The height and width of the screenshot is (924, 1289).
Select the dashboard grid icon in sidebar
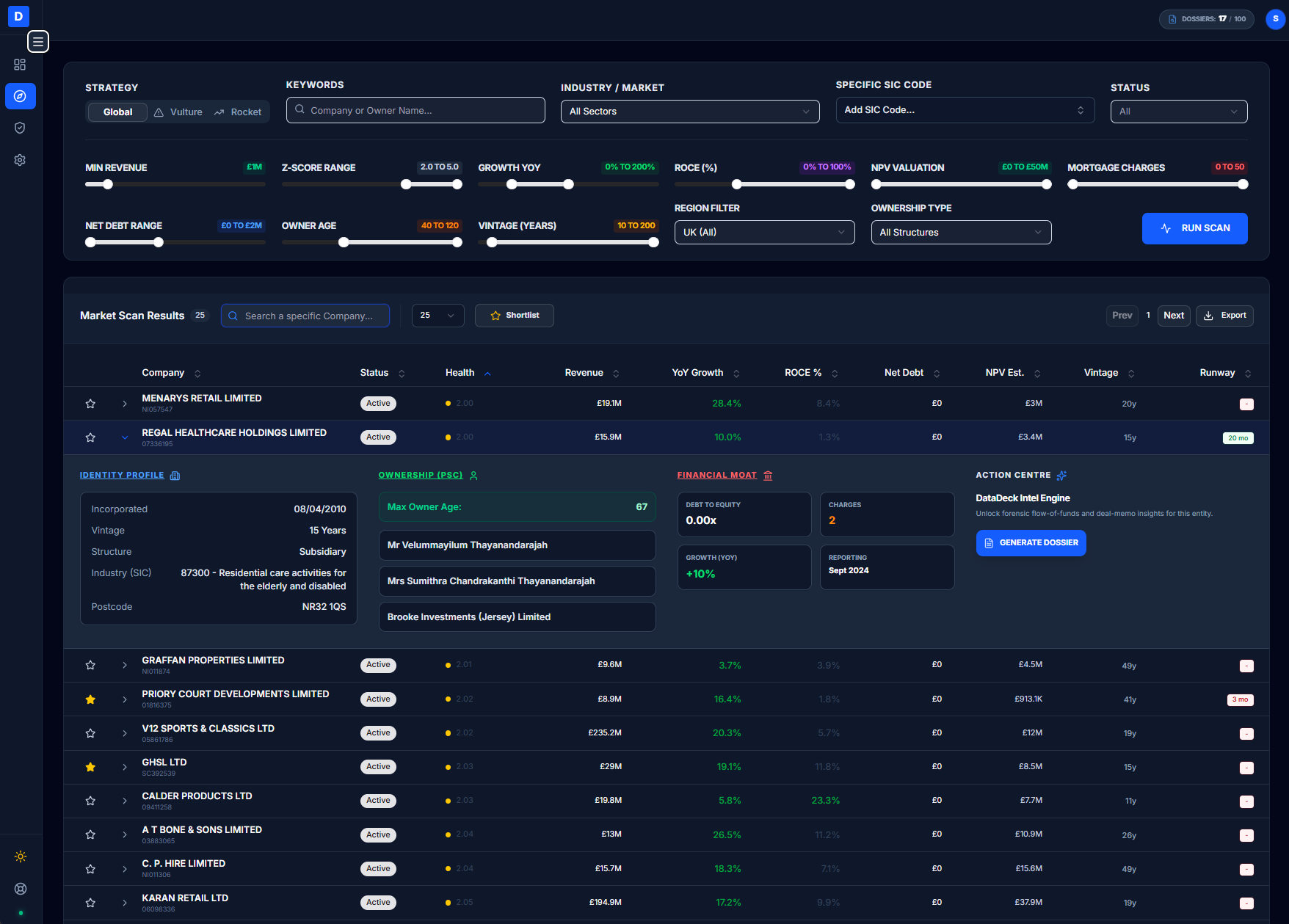click(x=20, y=65)
